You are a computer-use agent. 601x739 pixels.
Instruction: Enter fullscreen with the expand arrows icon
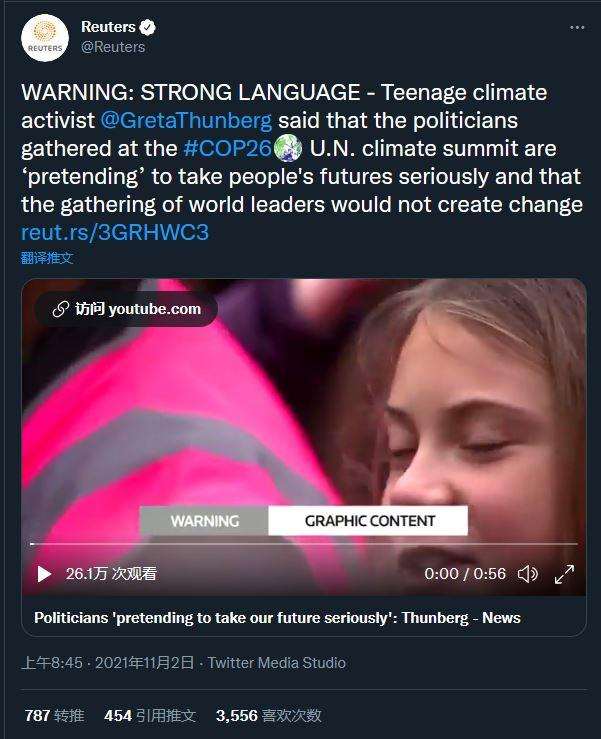pos(564,574)
